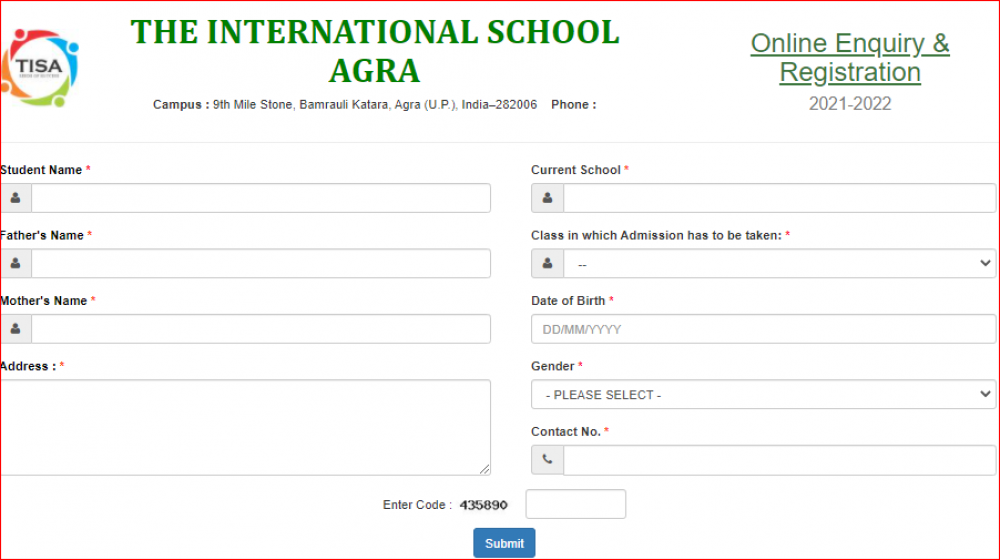
Task: Click phone icon beside Contact No. field
Action: [x=547, y=460]
